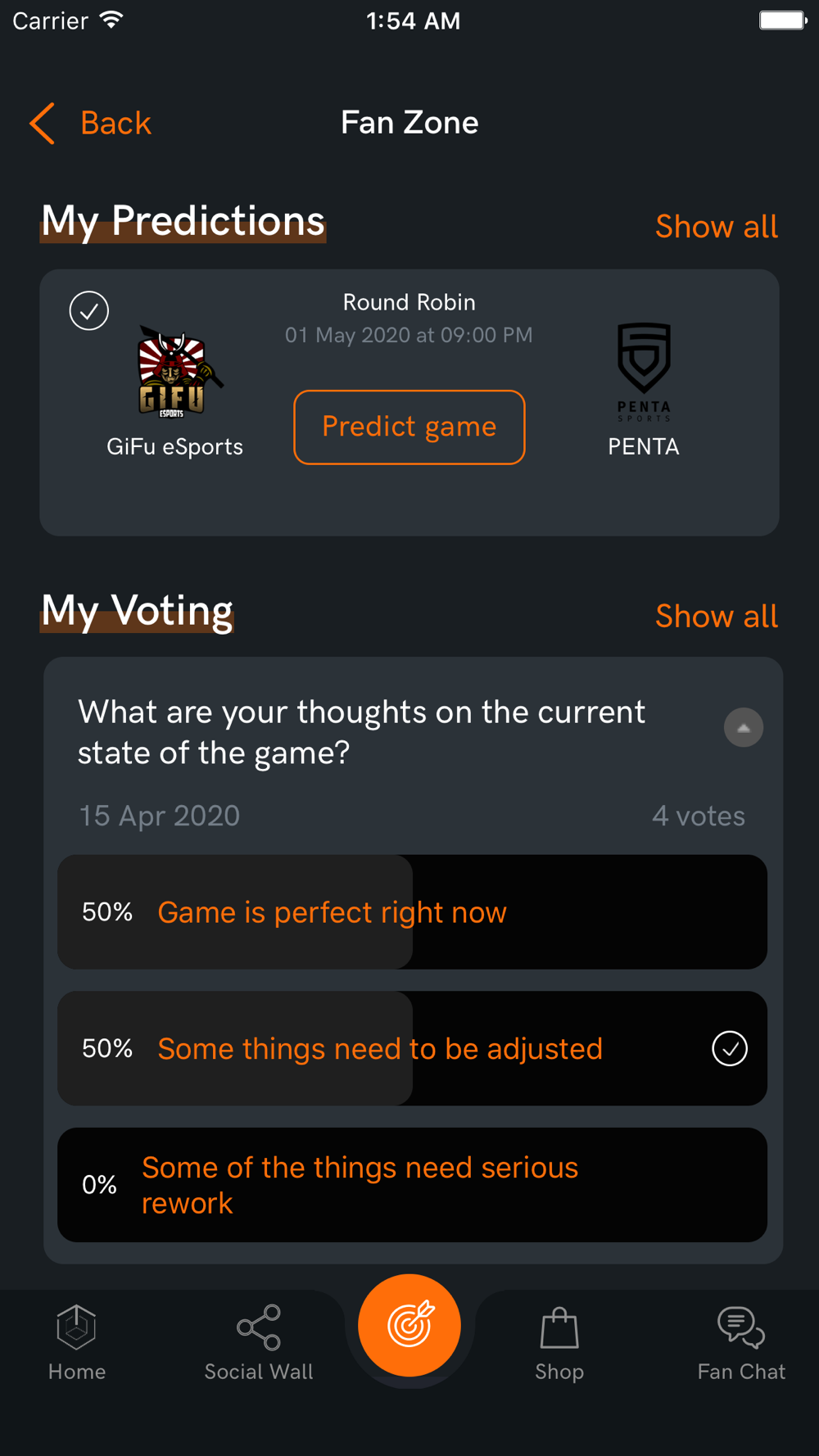Go Back using the Back text
Screen dimensions: 819x1456
pyautogui.click(x=116, y=124)
